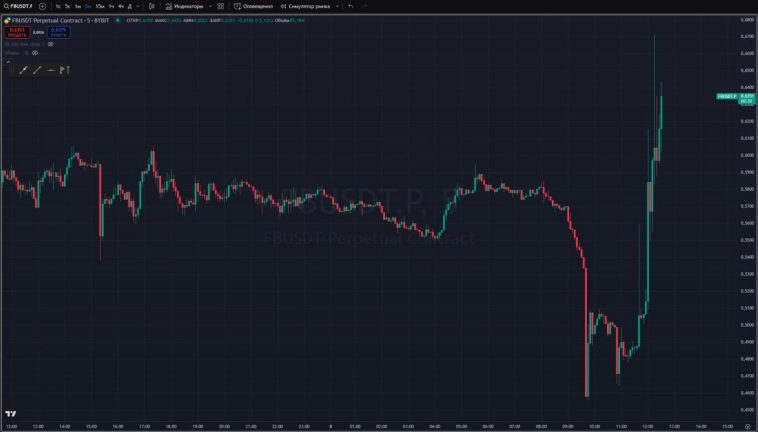The height and width of the screenshot is (432, 758).
Task: Select the 15-minute timeframe
Action: 100,6
